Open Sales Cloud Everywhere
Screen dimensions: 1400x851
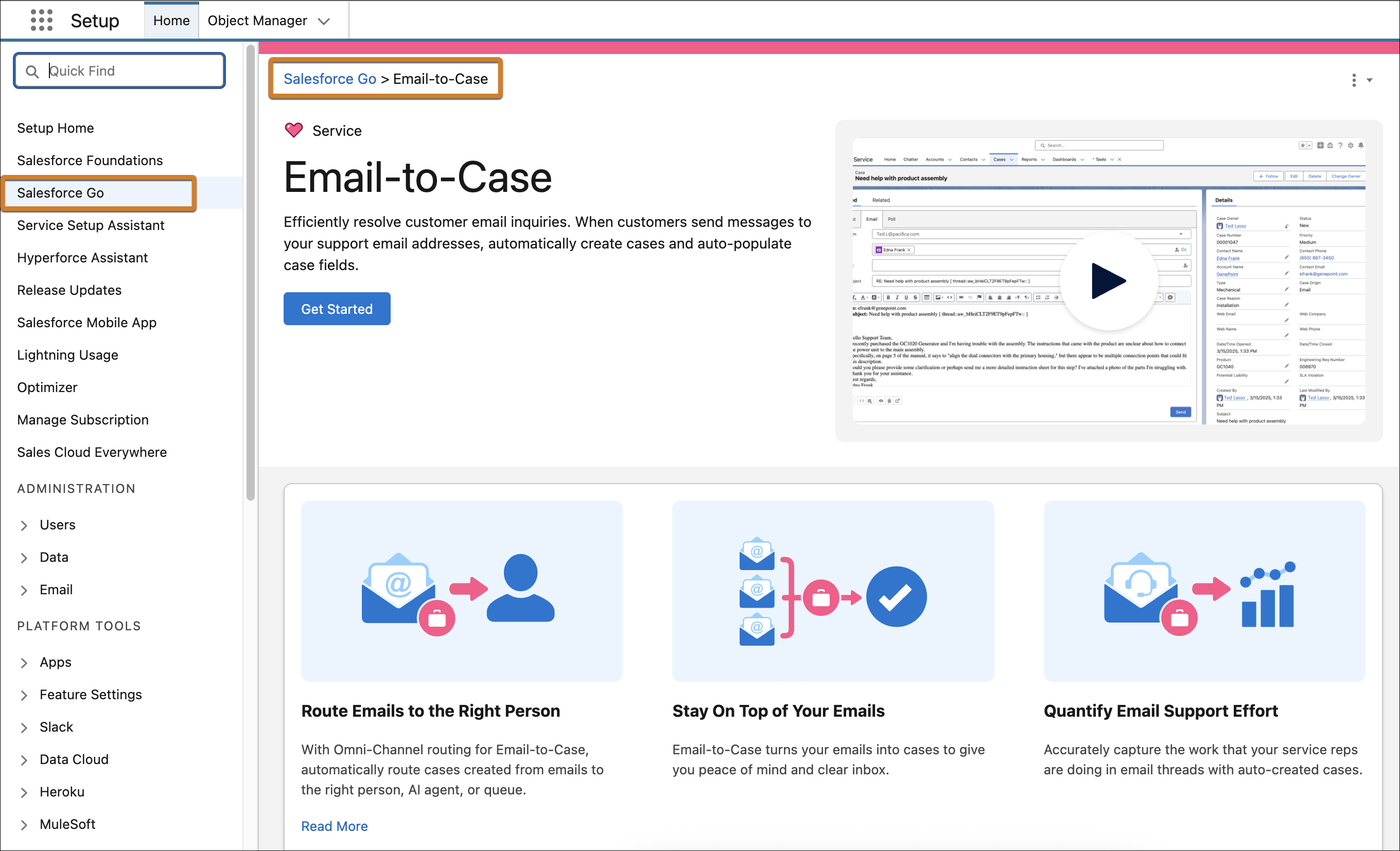pos(92,452)
